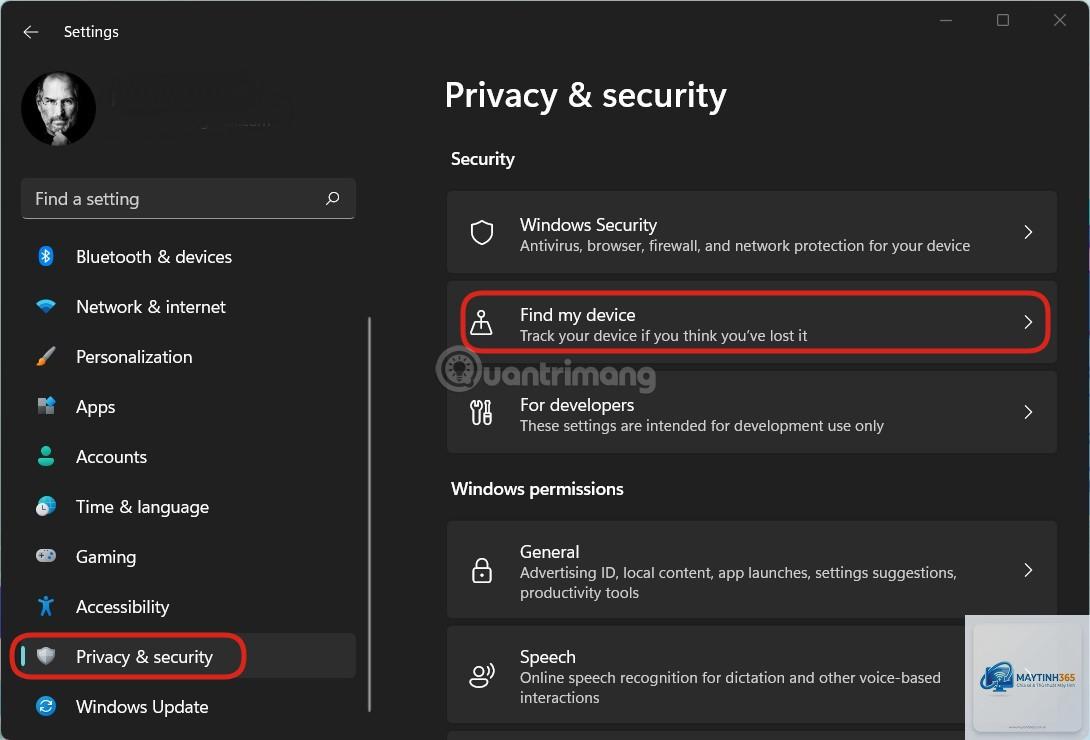Open Bluetooth & devices settings
Screen dimensions: 1090x740
[x=188, y=256]
